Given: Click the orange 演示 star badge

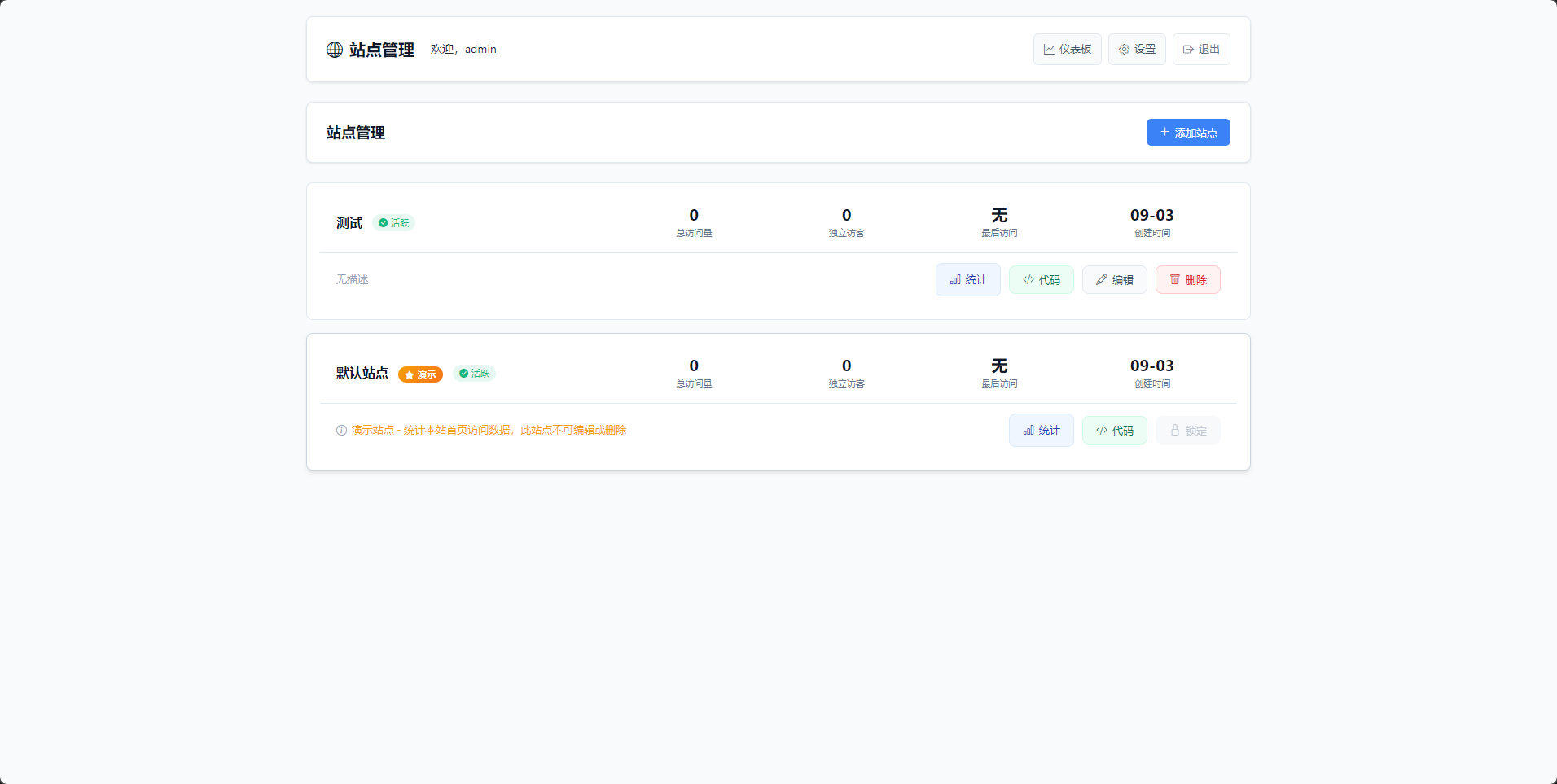Looking at the screenshot, I should tap(420, 374).
